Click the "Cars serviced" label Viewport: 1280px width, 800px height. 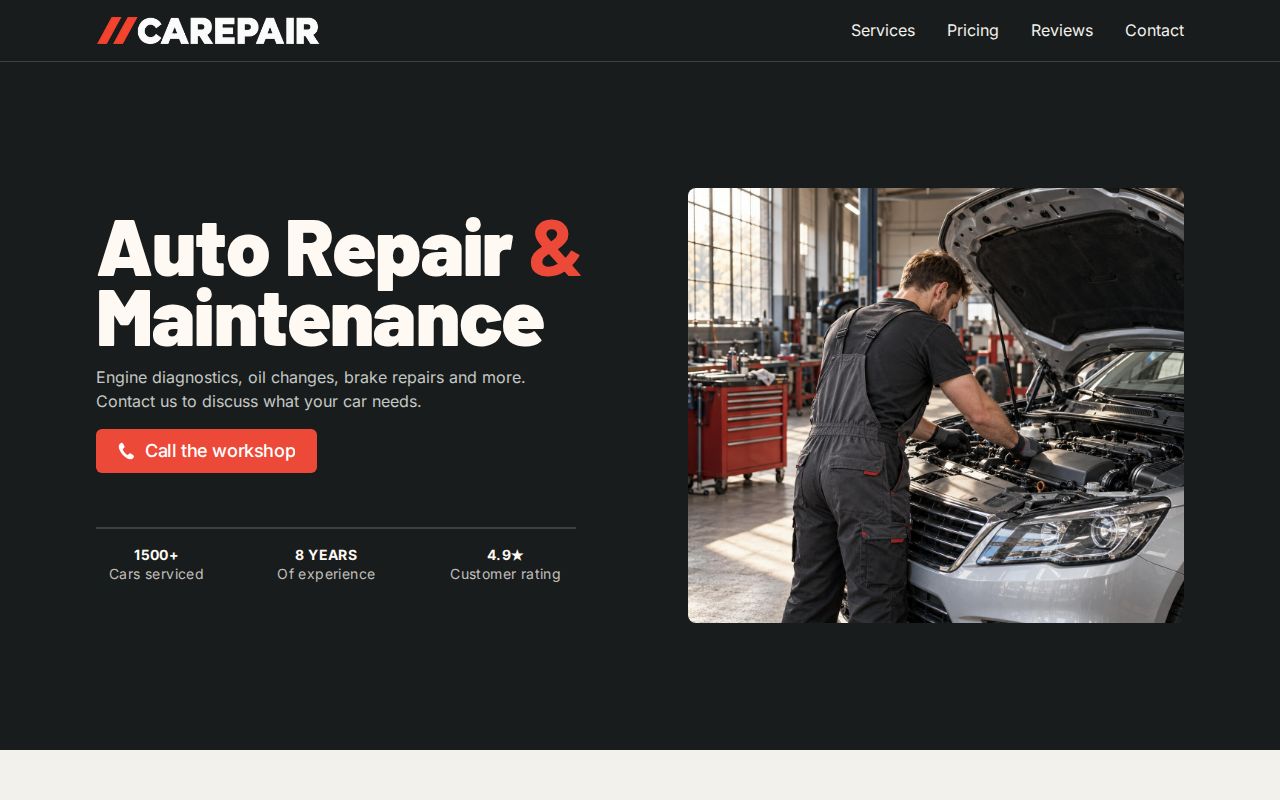pyautogui.click(x=156, y=574)
